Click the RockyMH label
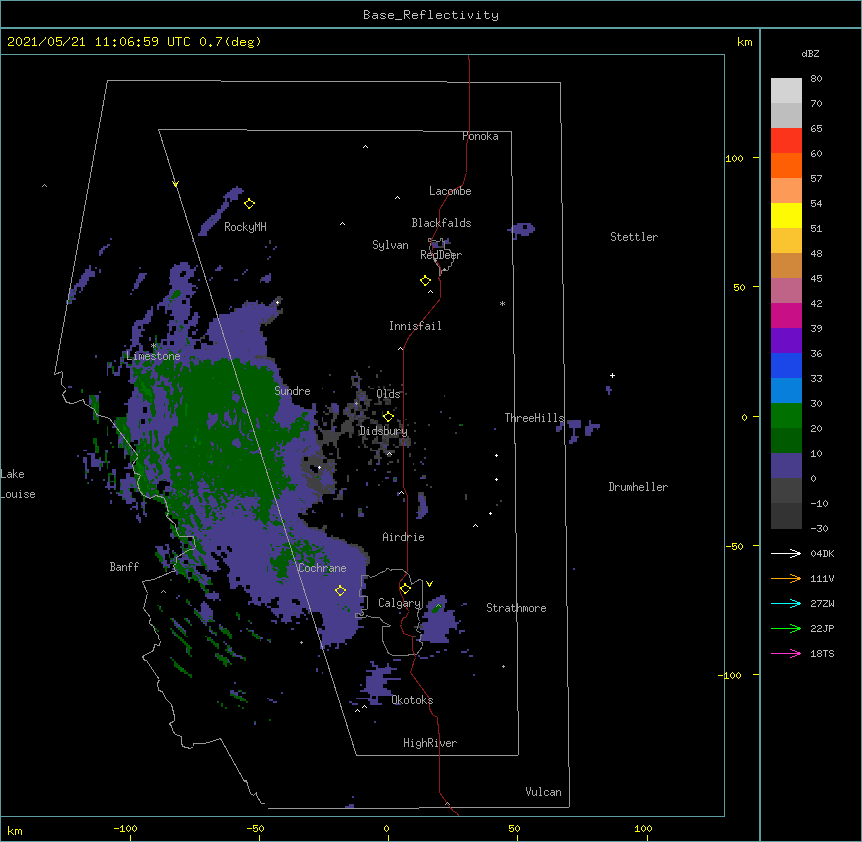This screenshot has height=842, width=862. point(245,227)
